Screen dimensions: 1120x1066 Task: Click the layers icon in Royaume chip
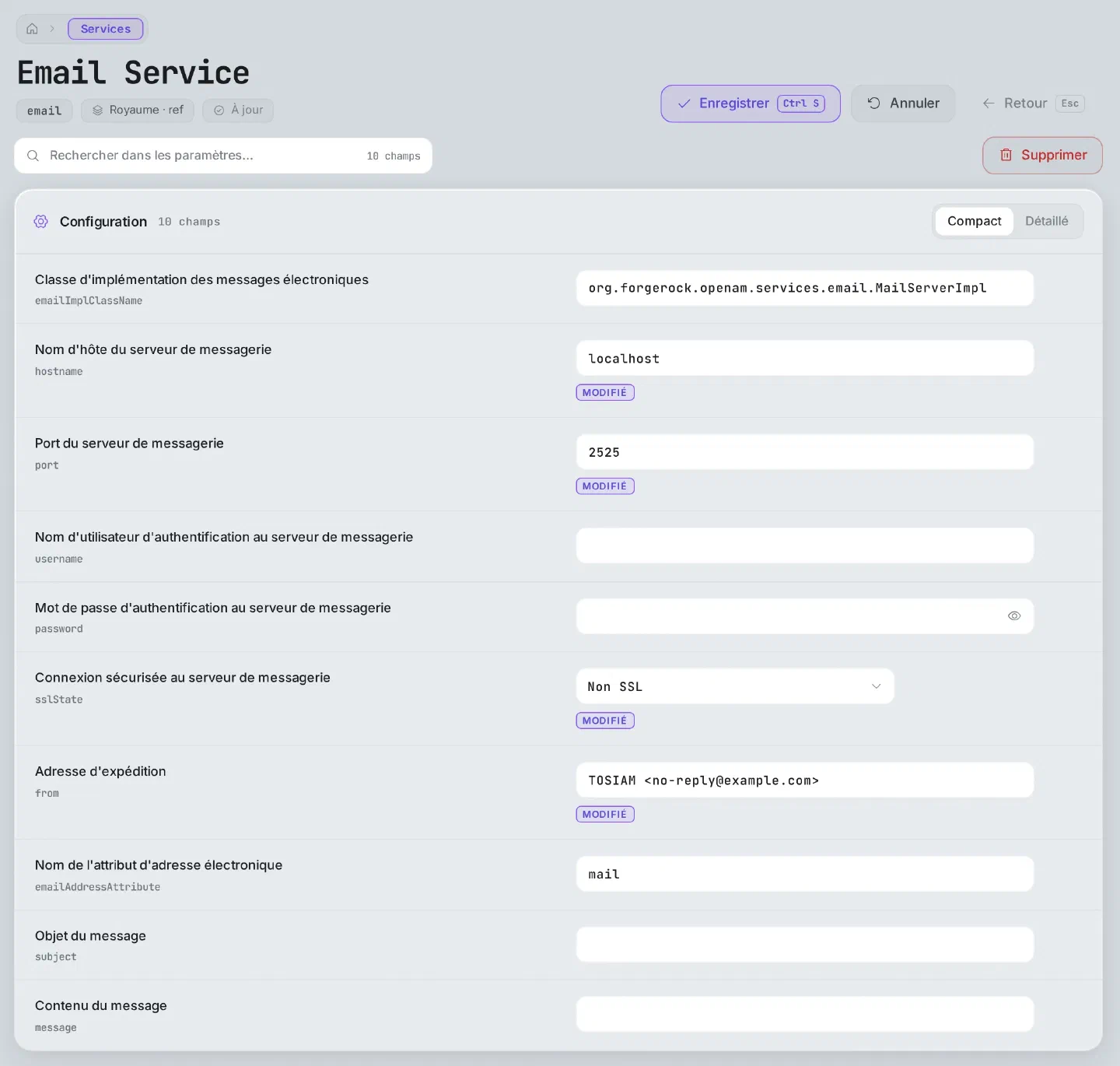(98, 110)
